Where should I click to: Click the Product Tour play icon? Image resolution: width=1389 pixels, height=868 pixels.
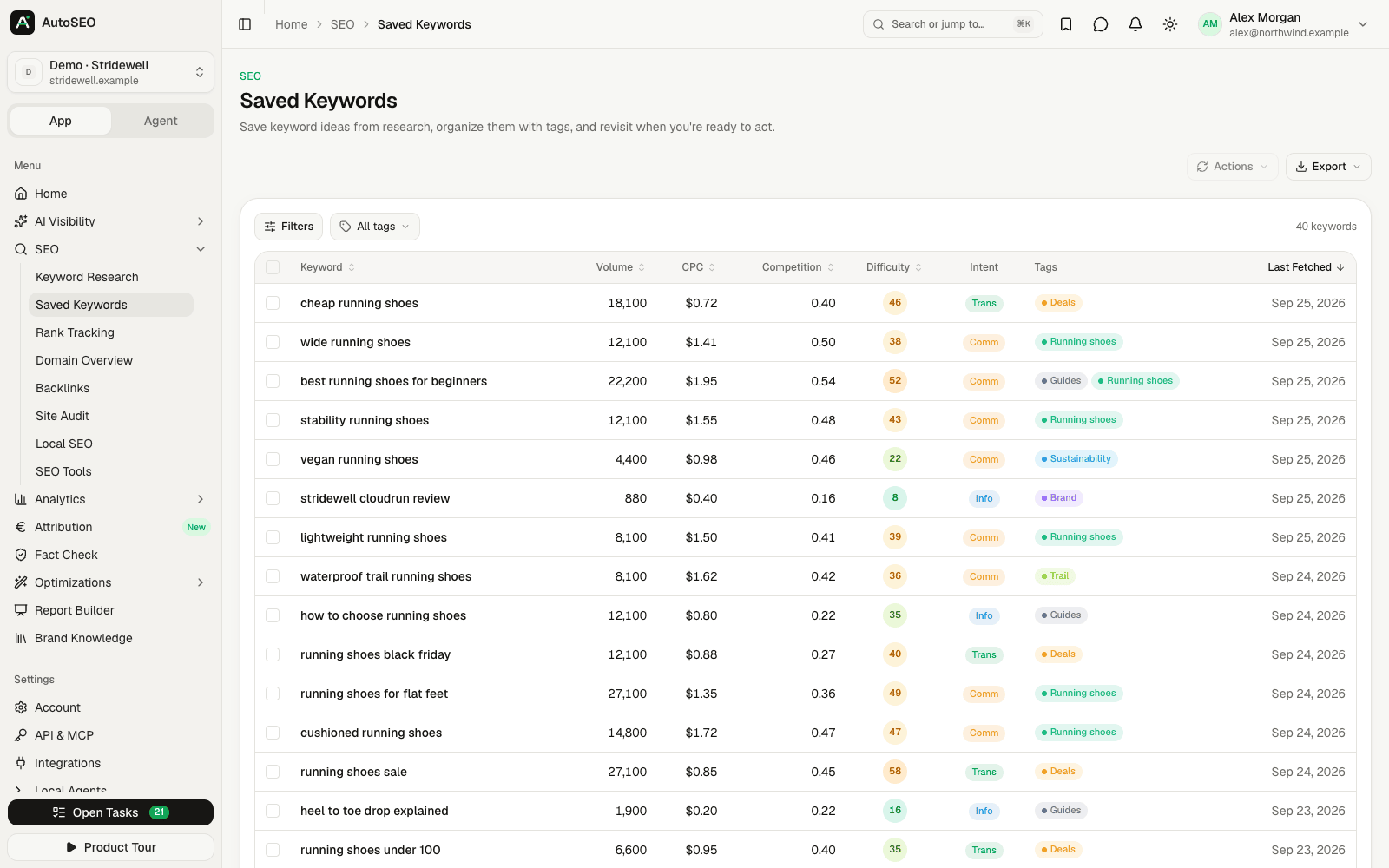(71, 847)
